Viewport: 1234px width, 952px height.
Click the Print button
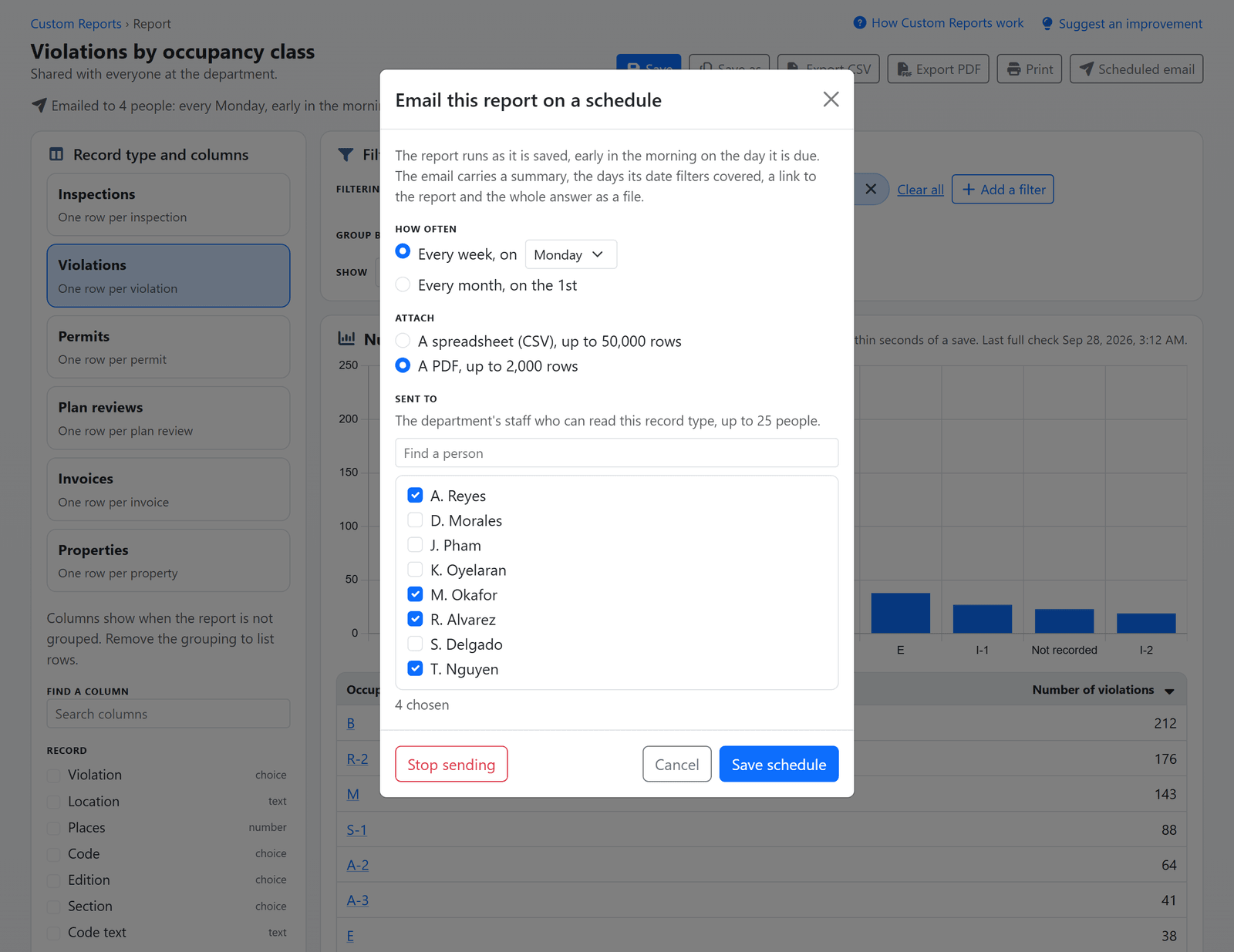1030,69
